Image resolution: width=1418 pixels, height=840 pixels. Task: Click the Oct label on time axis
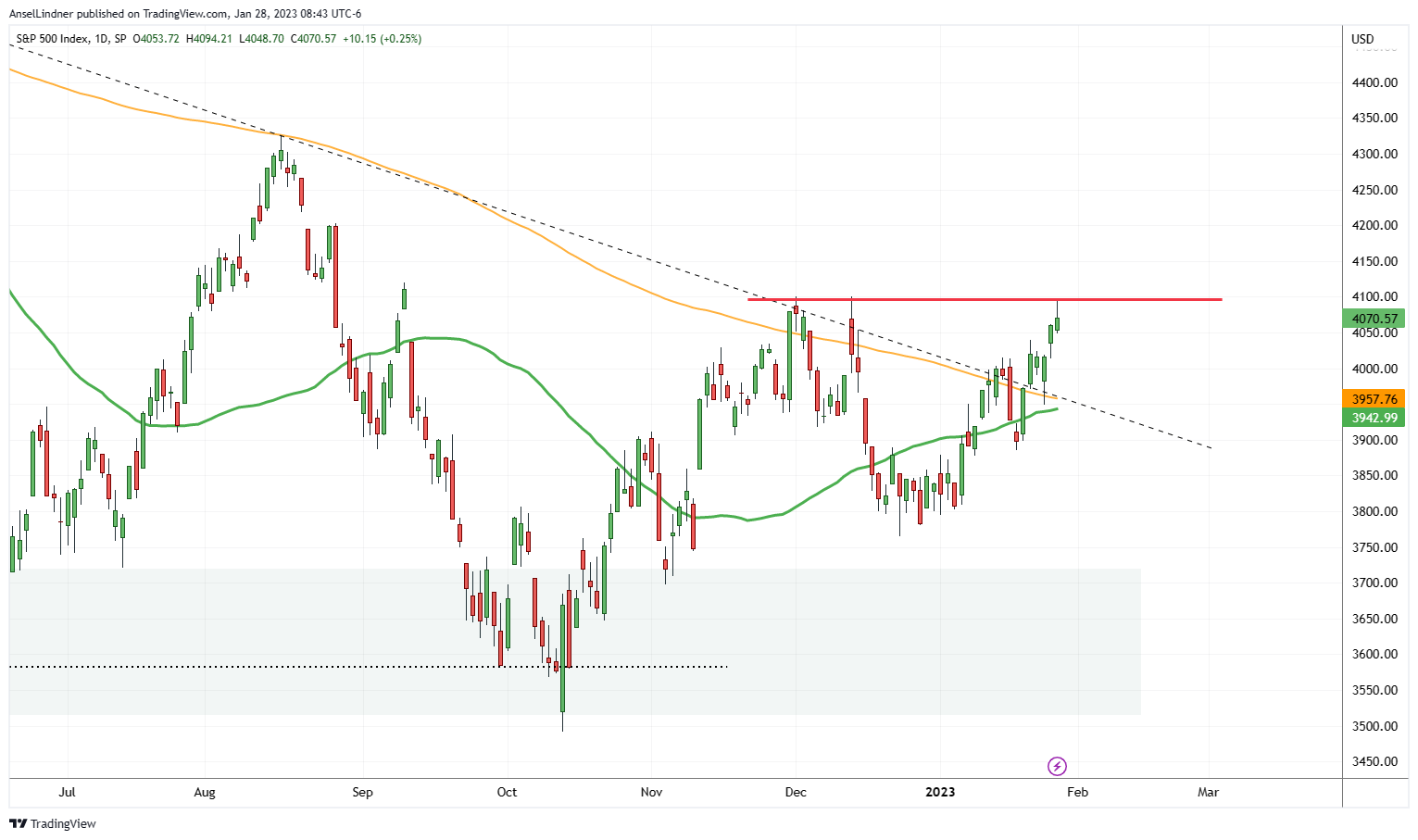[x=507, y=792]
